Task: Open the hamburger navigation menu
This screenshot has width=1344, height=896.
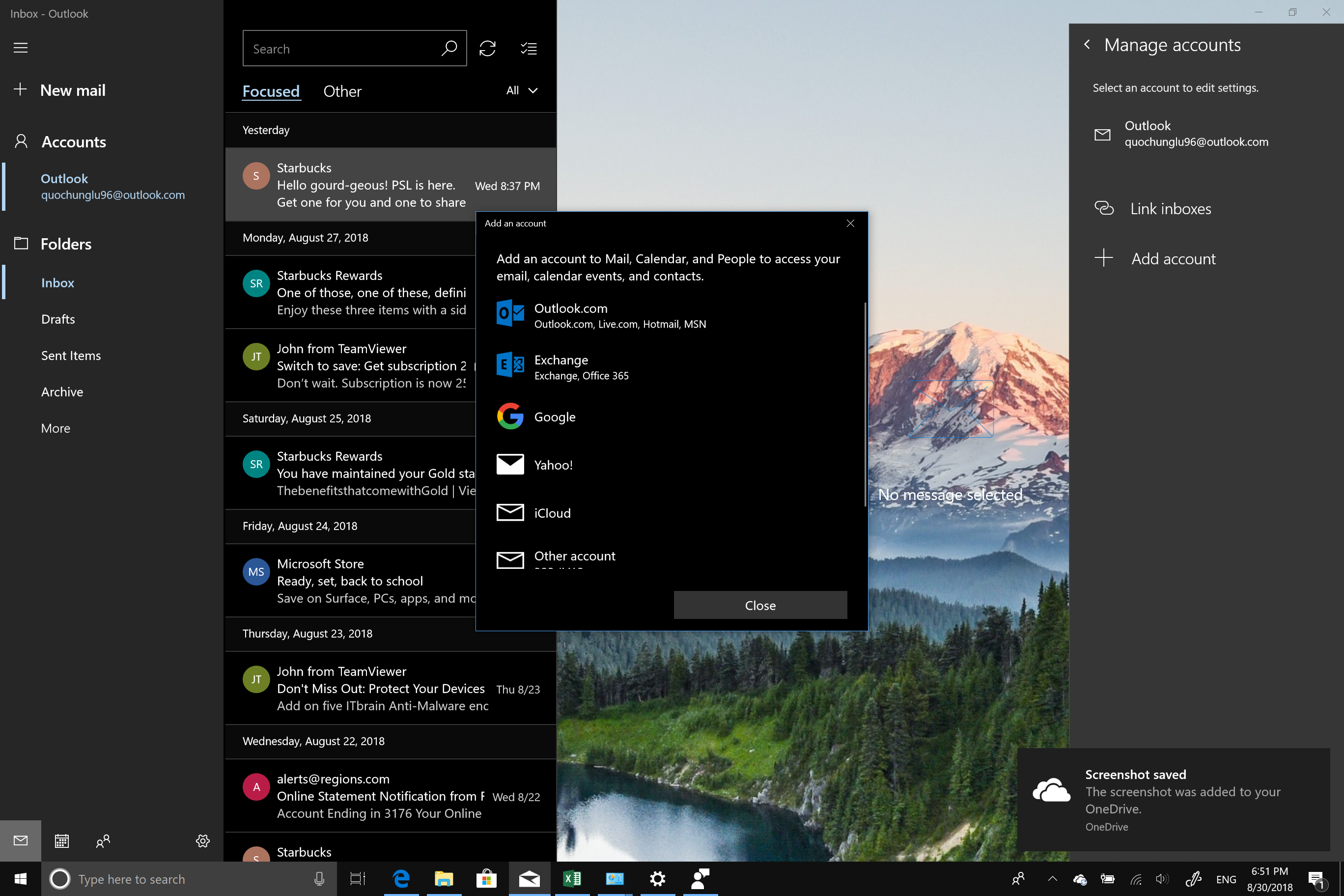Action: click(x=21, y=48)
